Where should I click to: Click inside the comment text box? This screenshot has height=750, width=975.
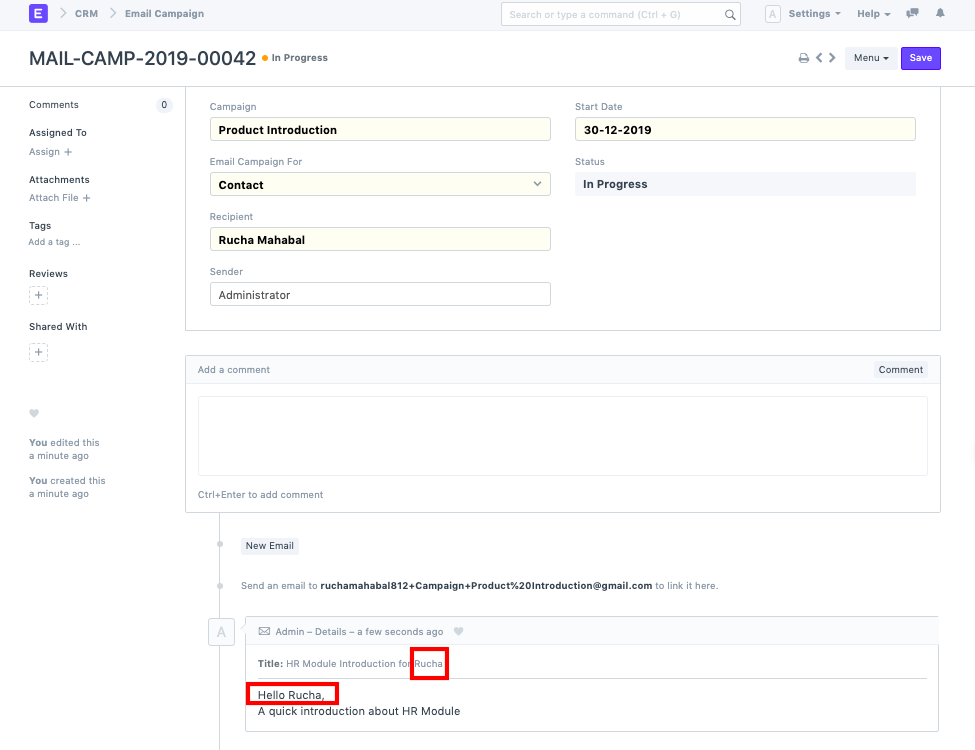coord(560,438)
